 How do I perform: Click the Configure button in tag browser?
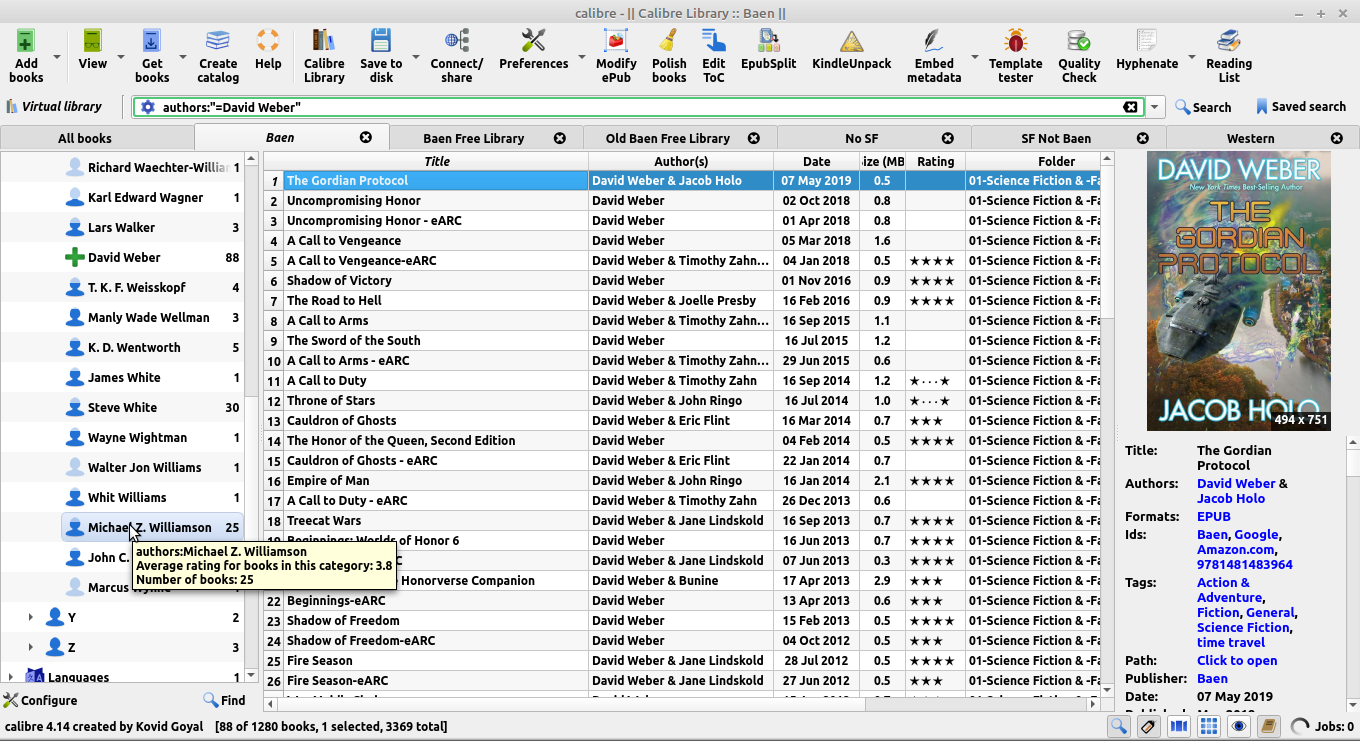tap(40, 700)
